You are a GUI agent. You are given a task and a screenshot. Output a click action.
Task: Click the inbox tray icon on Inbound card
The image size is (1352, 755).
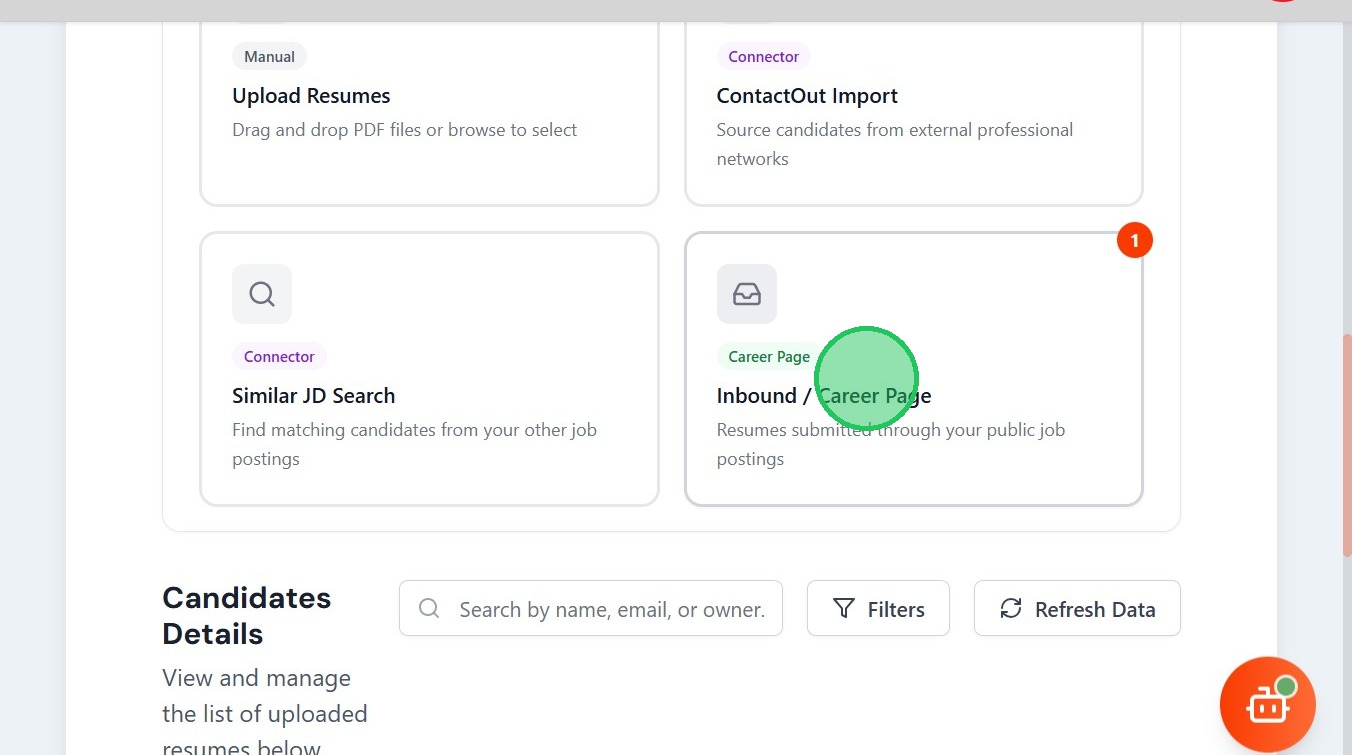tap(747, 294)
